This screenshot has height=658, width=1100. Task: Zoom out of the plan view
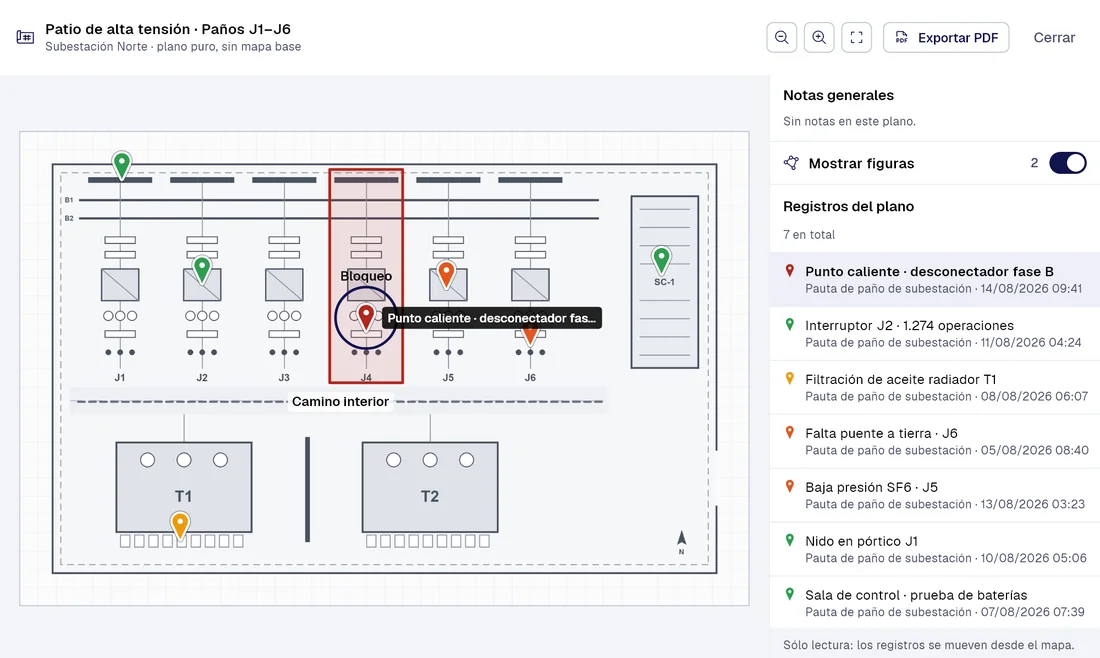782,37
